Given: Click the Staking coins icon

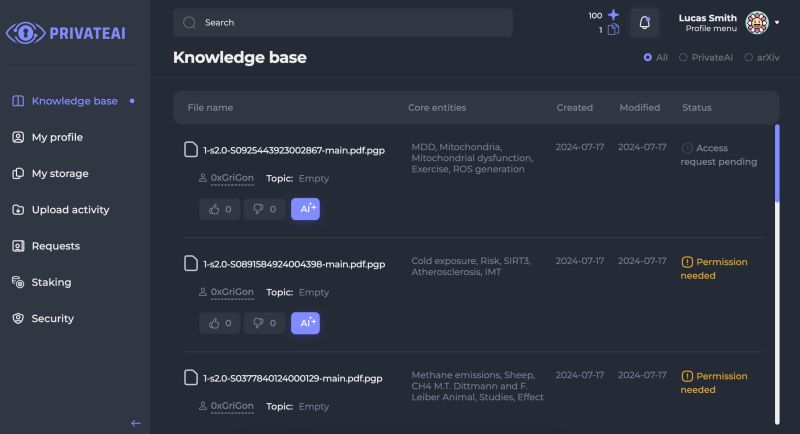Looking at the screenshot, I should [x=18, y=282].
